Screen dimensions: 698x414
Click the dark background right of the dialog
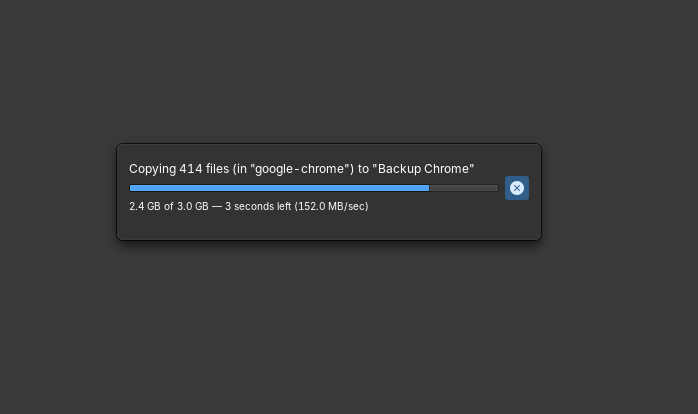click(620, 192)
